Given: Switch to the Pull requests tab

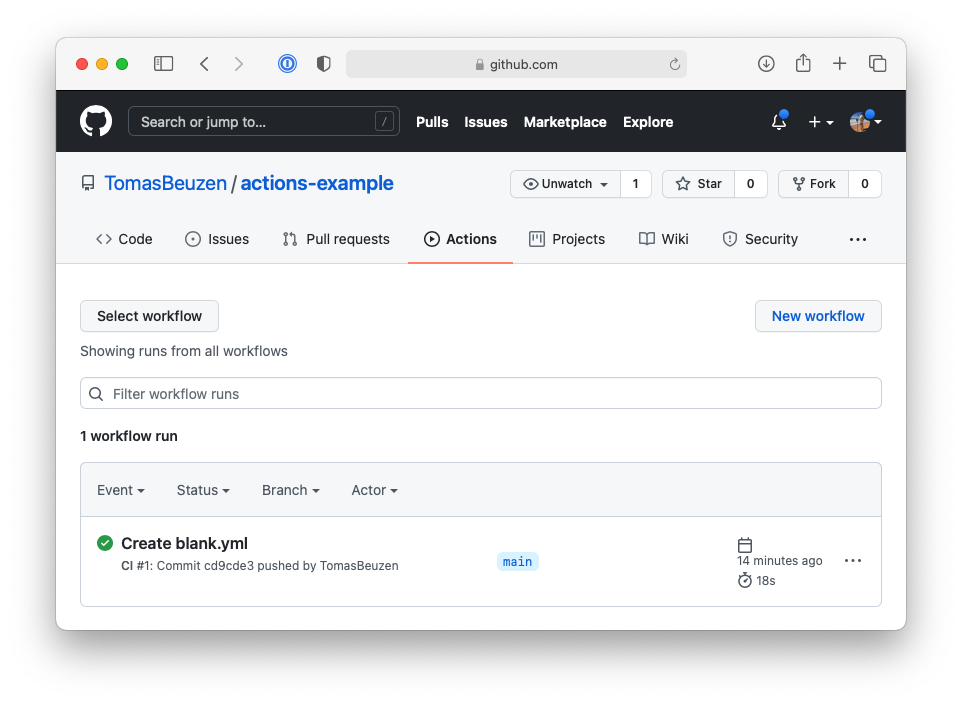Looking at the screenshot, I should click(x=336, y=239).
